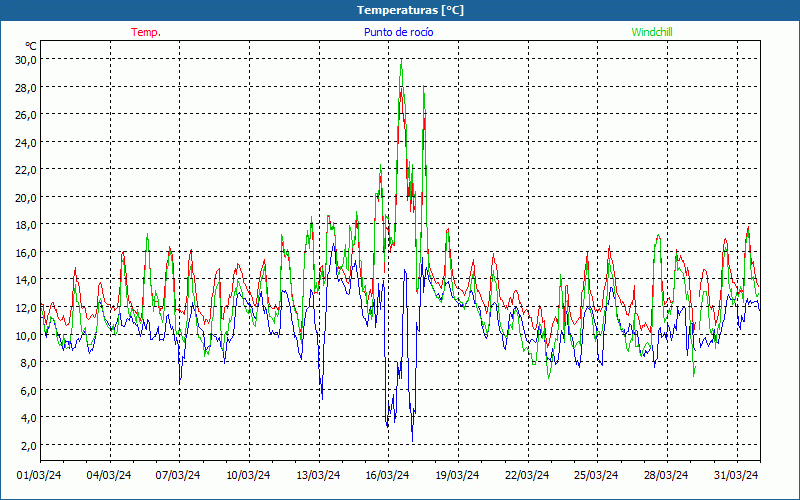800x500 pixels.
Task: Click the 04/03/24 date label
Action: (109, 475)
